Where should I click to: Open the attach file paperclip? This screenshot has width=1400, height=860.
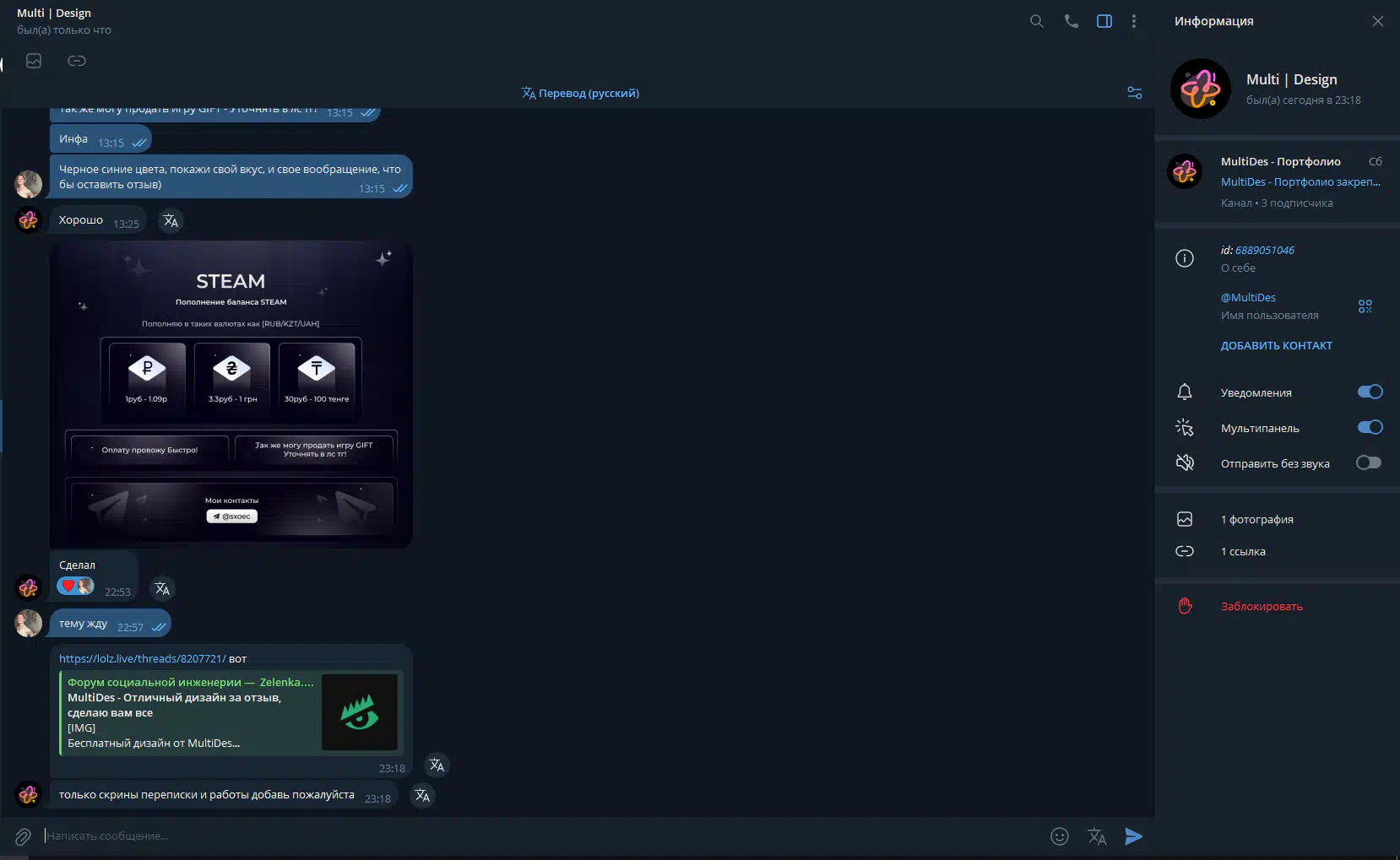[x=23, y=836]
